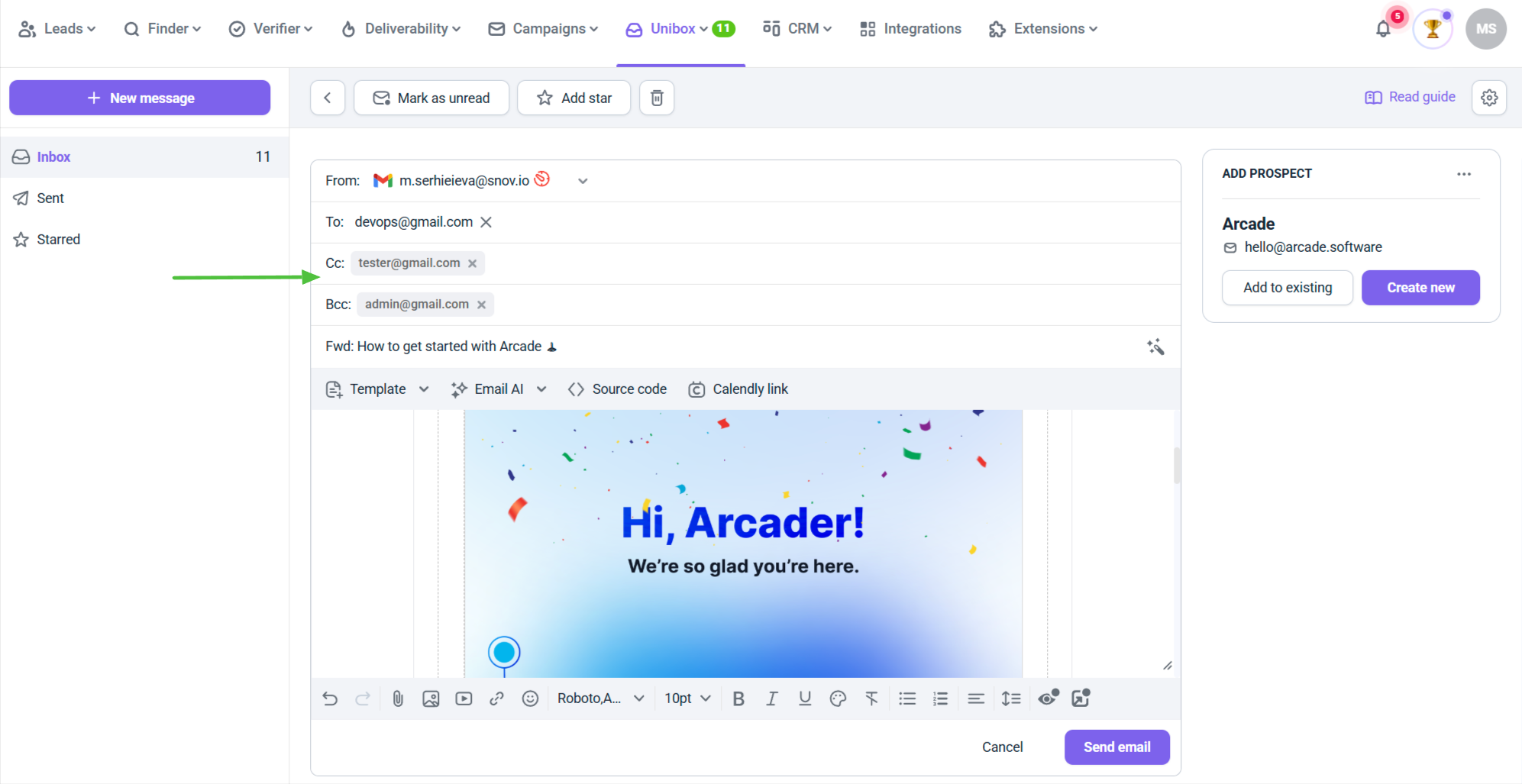Click Add to existing prospect button
Viewport: 1522px width, 784px height.
pyautogui.click(x=1288, y=288)
